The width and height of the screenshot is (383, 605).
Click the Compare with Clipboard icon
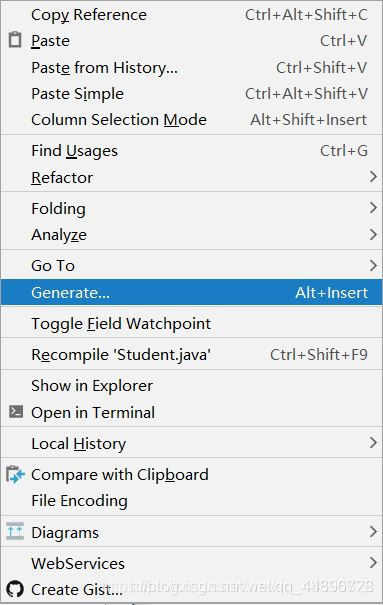tap(15, 475)
